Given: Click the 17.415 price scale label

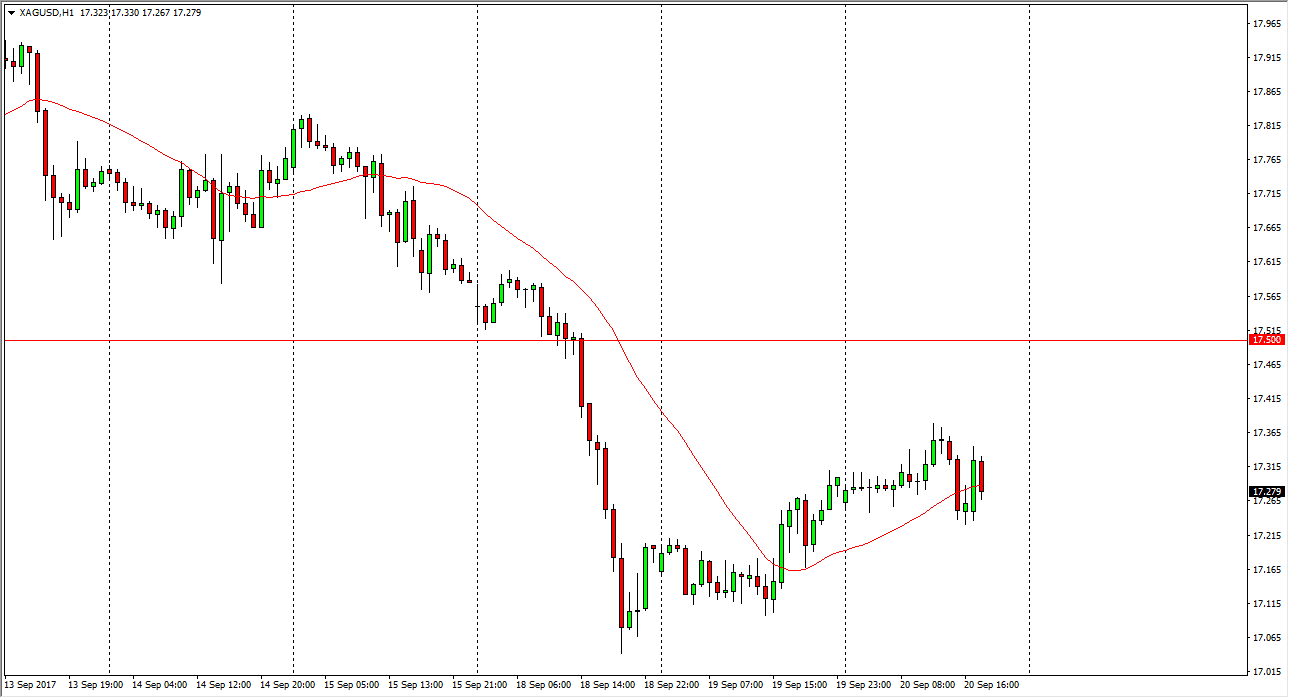Looking at the screenshot, I should 1266,399.
